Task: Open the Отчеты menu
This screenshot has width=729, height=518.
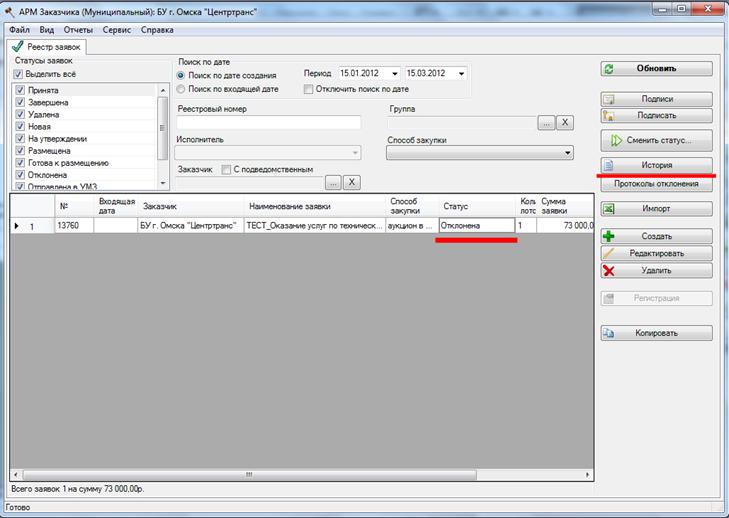Action: pos(78,30)
